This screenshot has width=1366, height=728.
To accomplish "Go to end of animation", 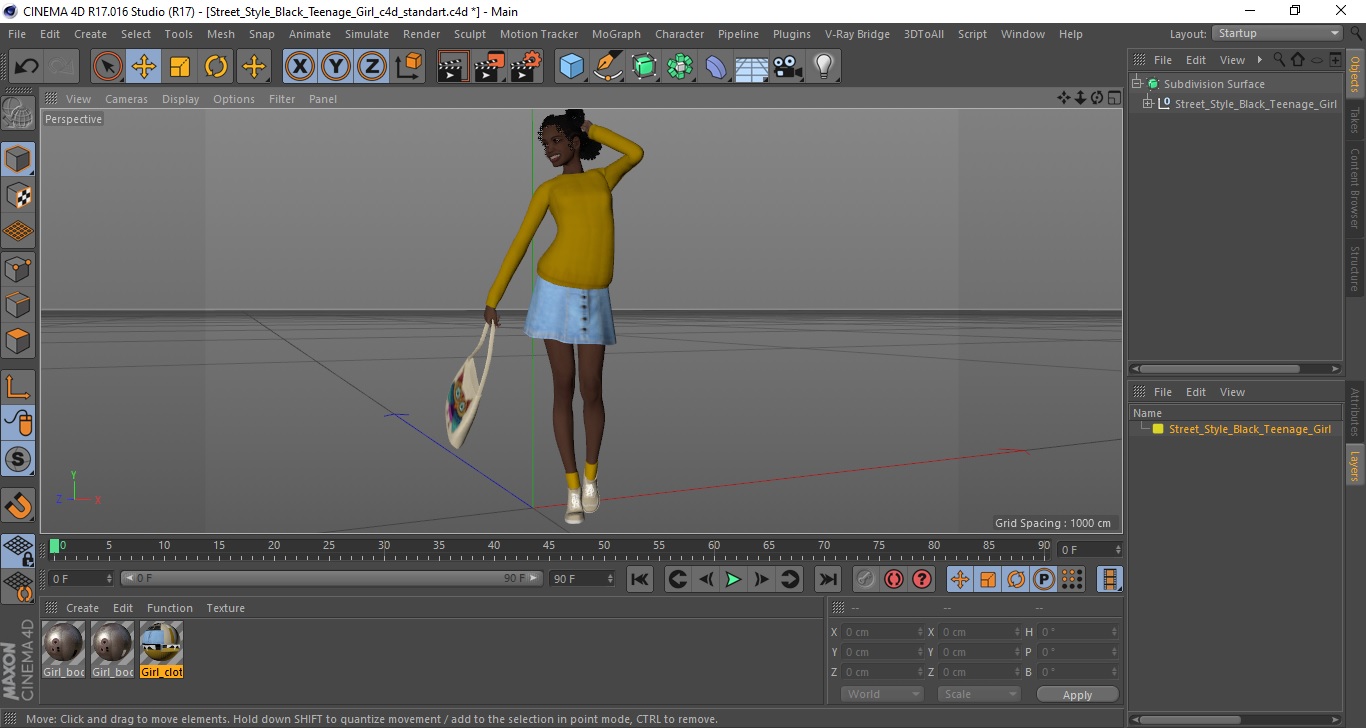I will coord(827,579).
